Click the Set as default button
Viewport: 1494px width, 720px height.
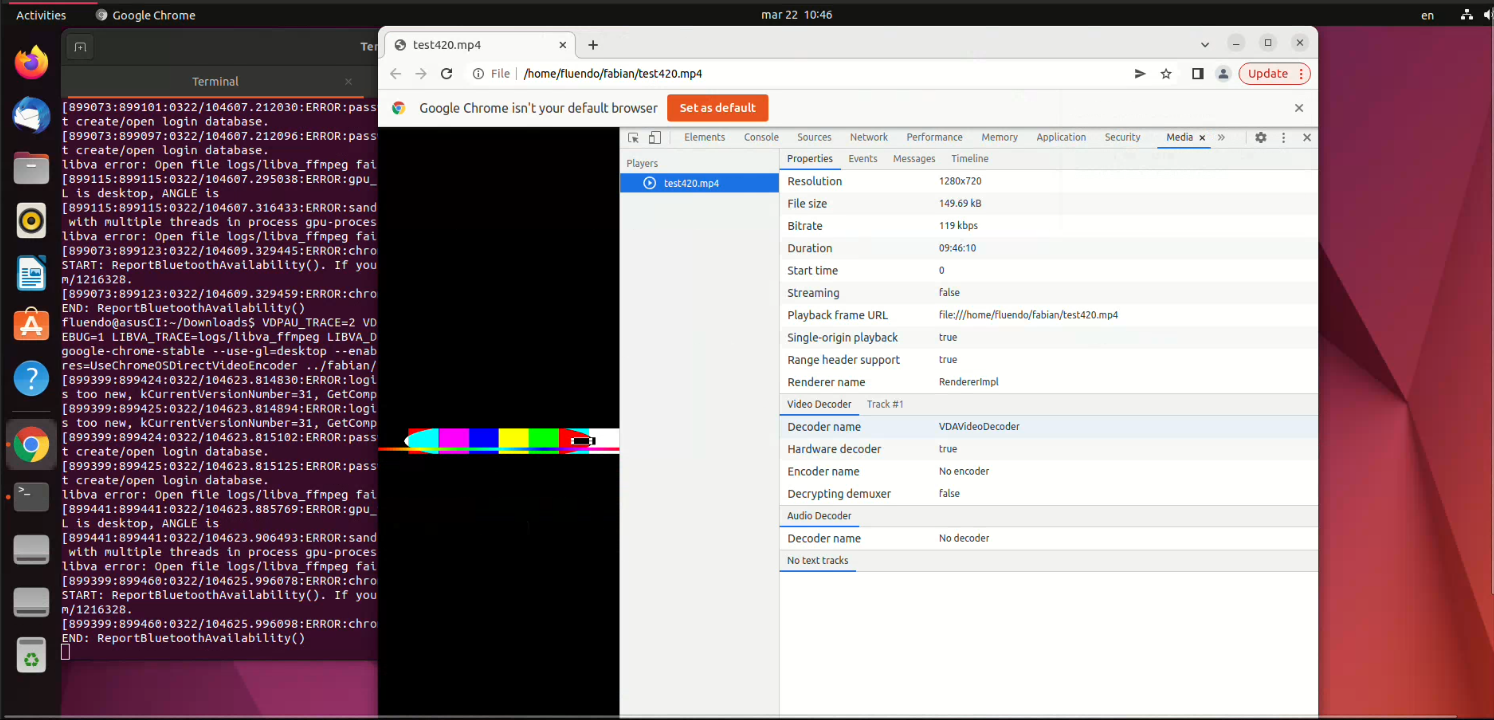(717, 108)
